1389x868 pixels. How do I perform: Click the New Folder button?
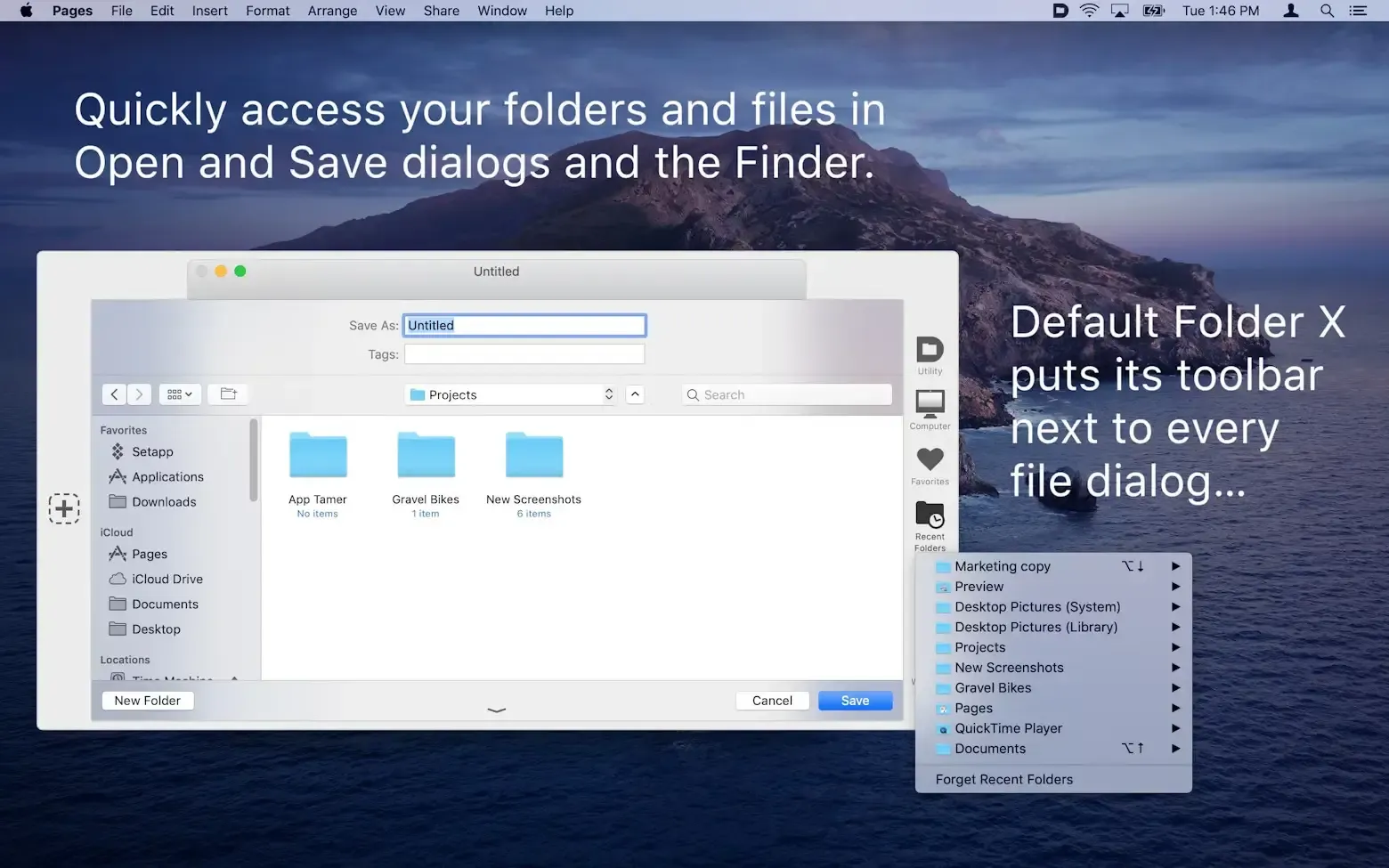point(147,700)
